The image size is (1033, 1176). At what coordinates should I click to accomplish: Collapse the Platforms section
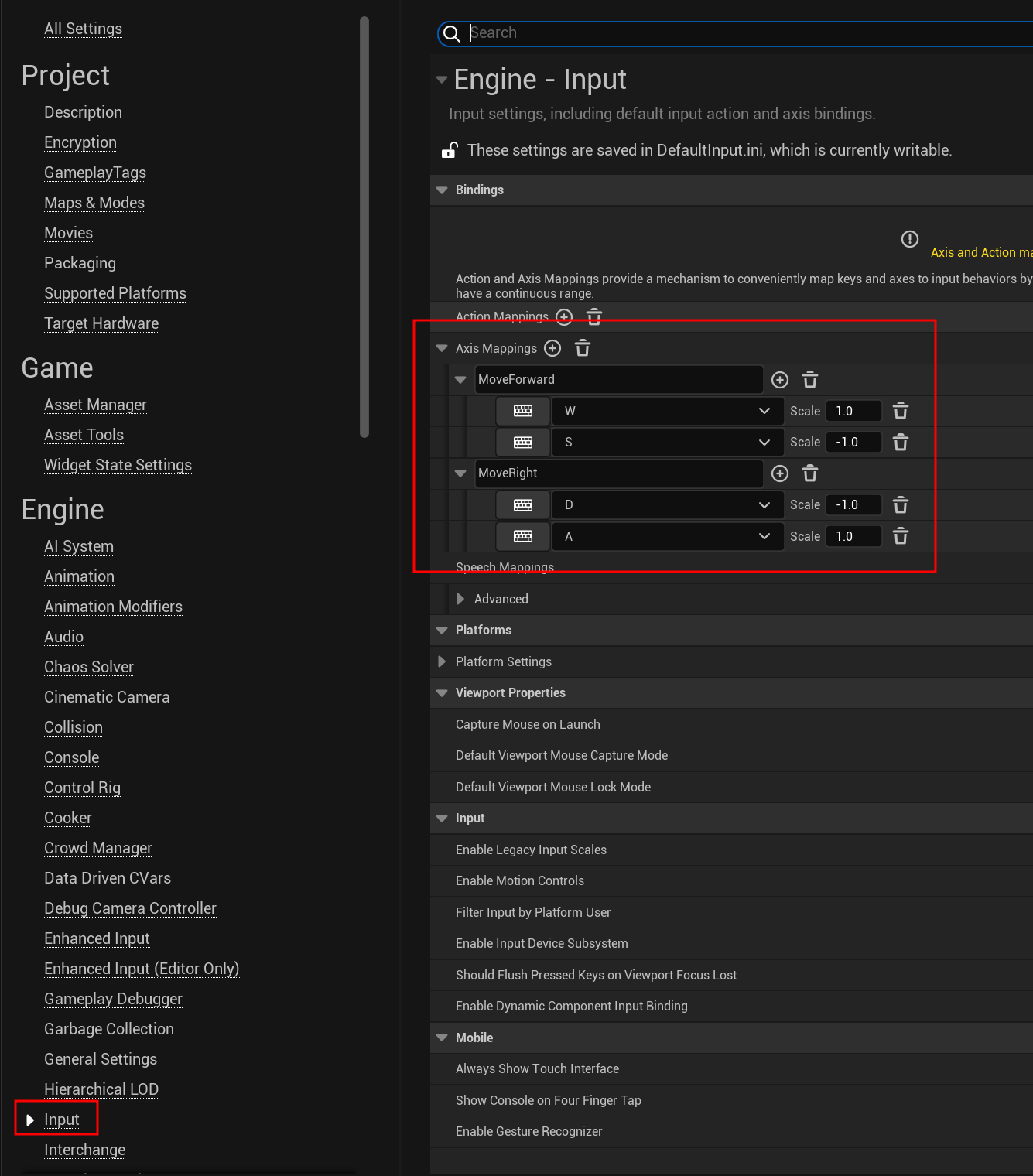pos(442,631)
